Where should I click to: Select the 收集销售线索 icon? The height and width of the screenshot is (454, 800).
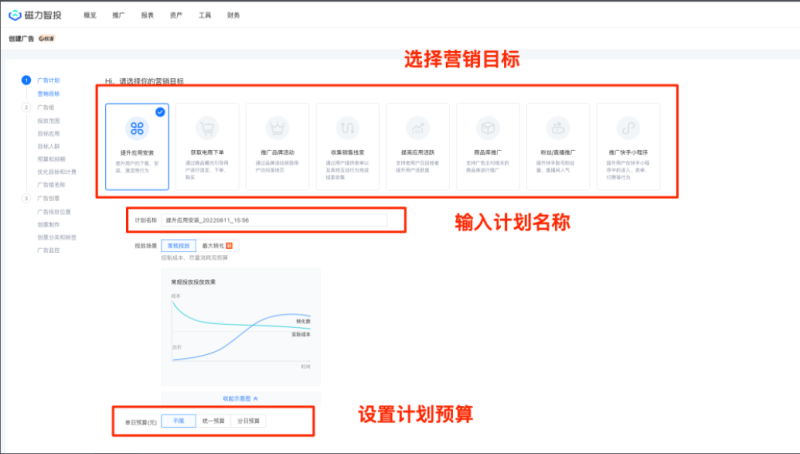pyautogui.click(x=347, y=128)
